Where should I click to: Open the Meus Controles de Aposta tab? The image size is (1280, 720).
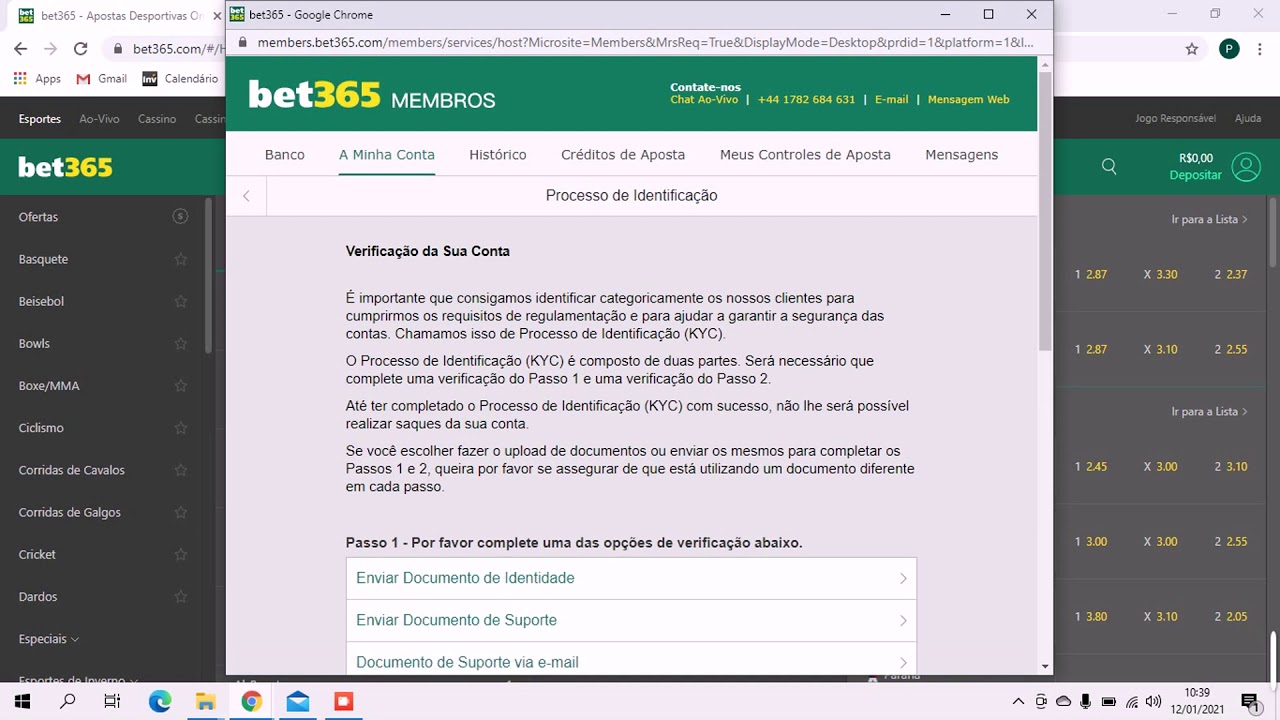click(x=805, y=155)
